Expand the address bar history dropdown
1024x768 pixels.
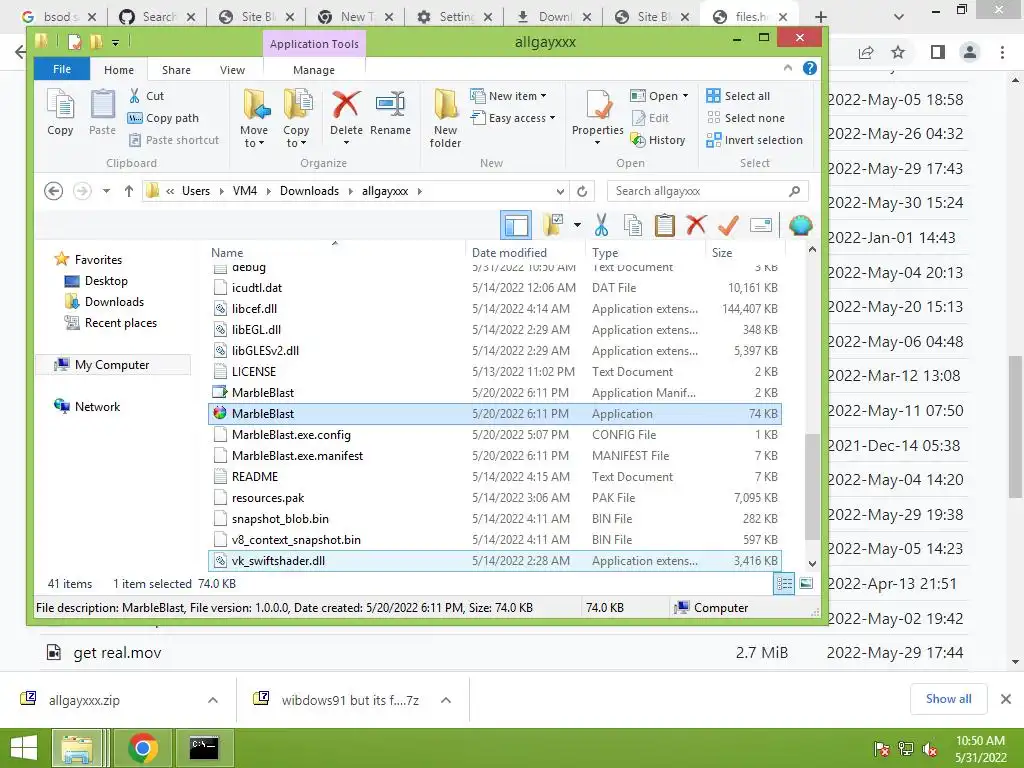(560, 191)
